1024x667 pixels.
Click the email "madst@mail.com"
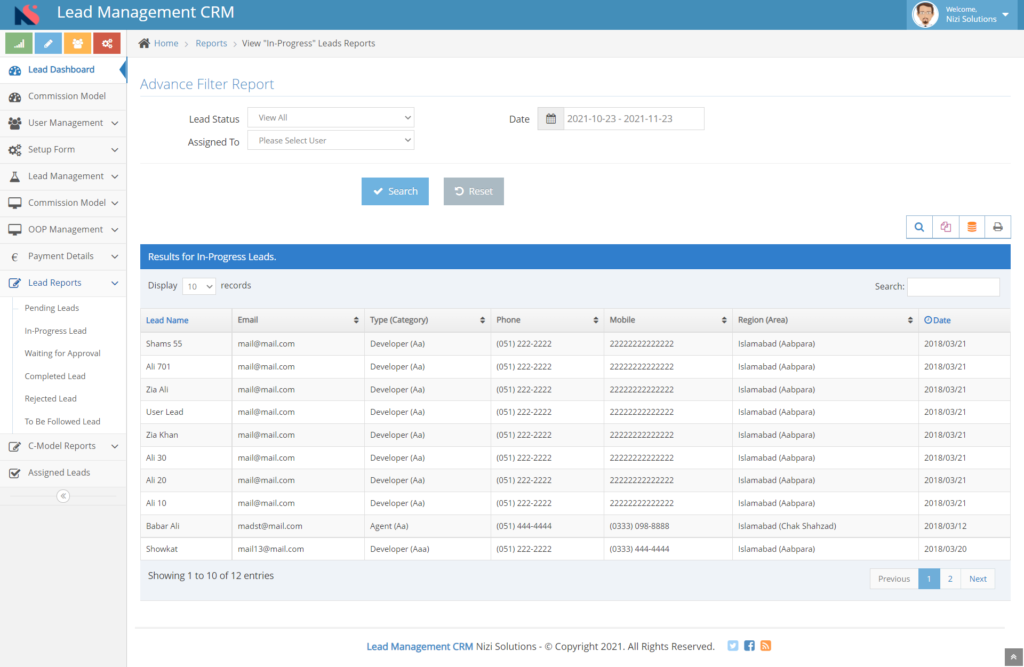[270, 526]
